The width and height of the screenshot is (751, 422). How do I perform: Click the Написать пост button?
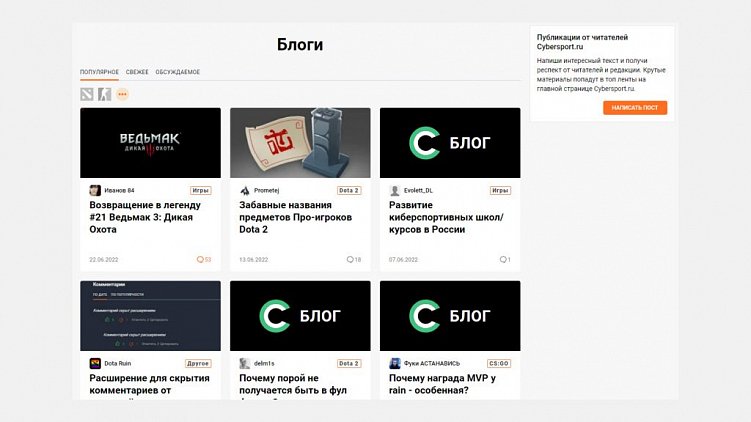click(635, 108)
